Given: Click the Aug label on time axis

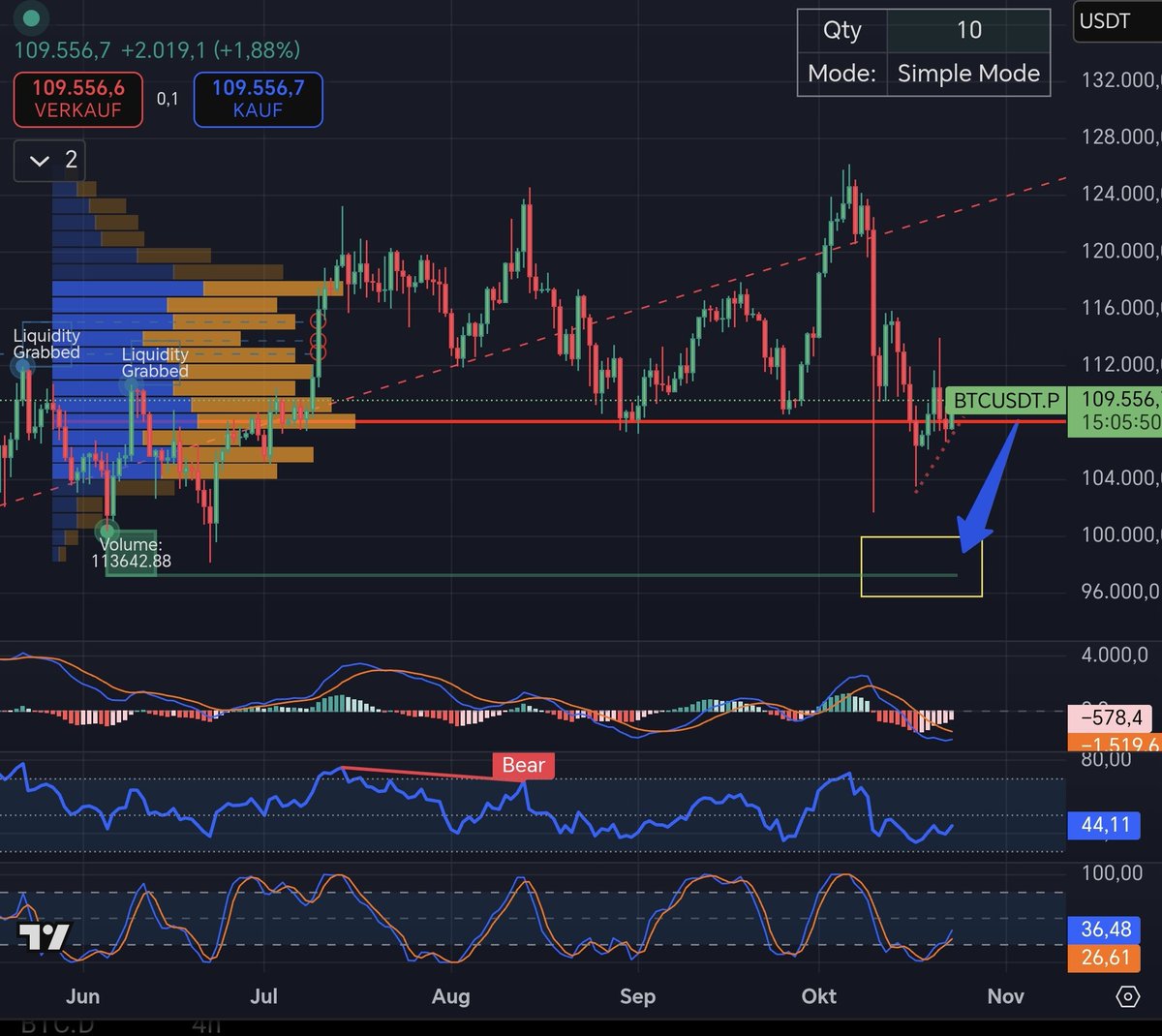Looking at the screenshot, I should click(x=450, y=996).
